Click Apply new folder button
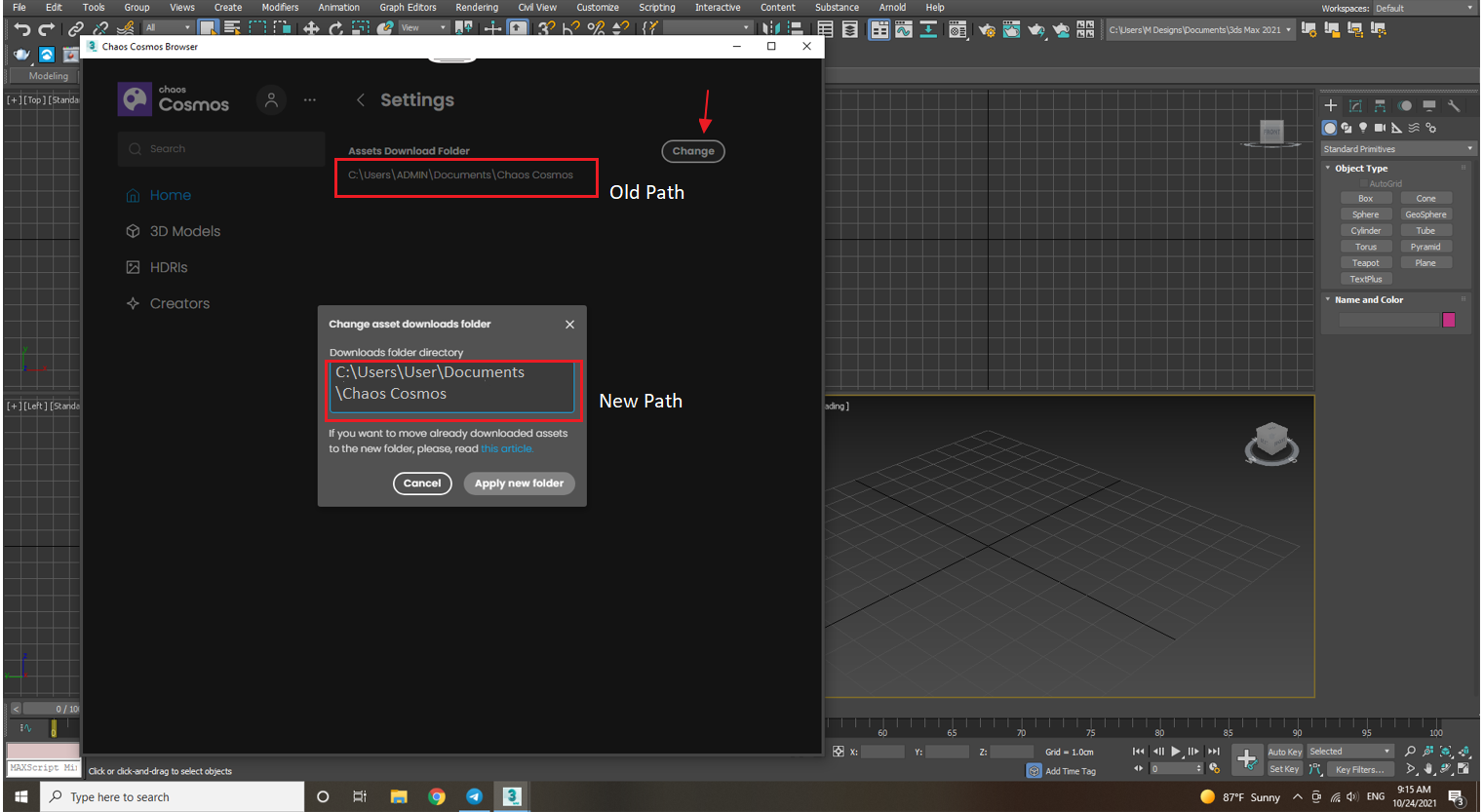 click(x=519, y=483)
